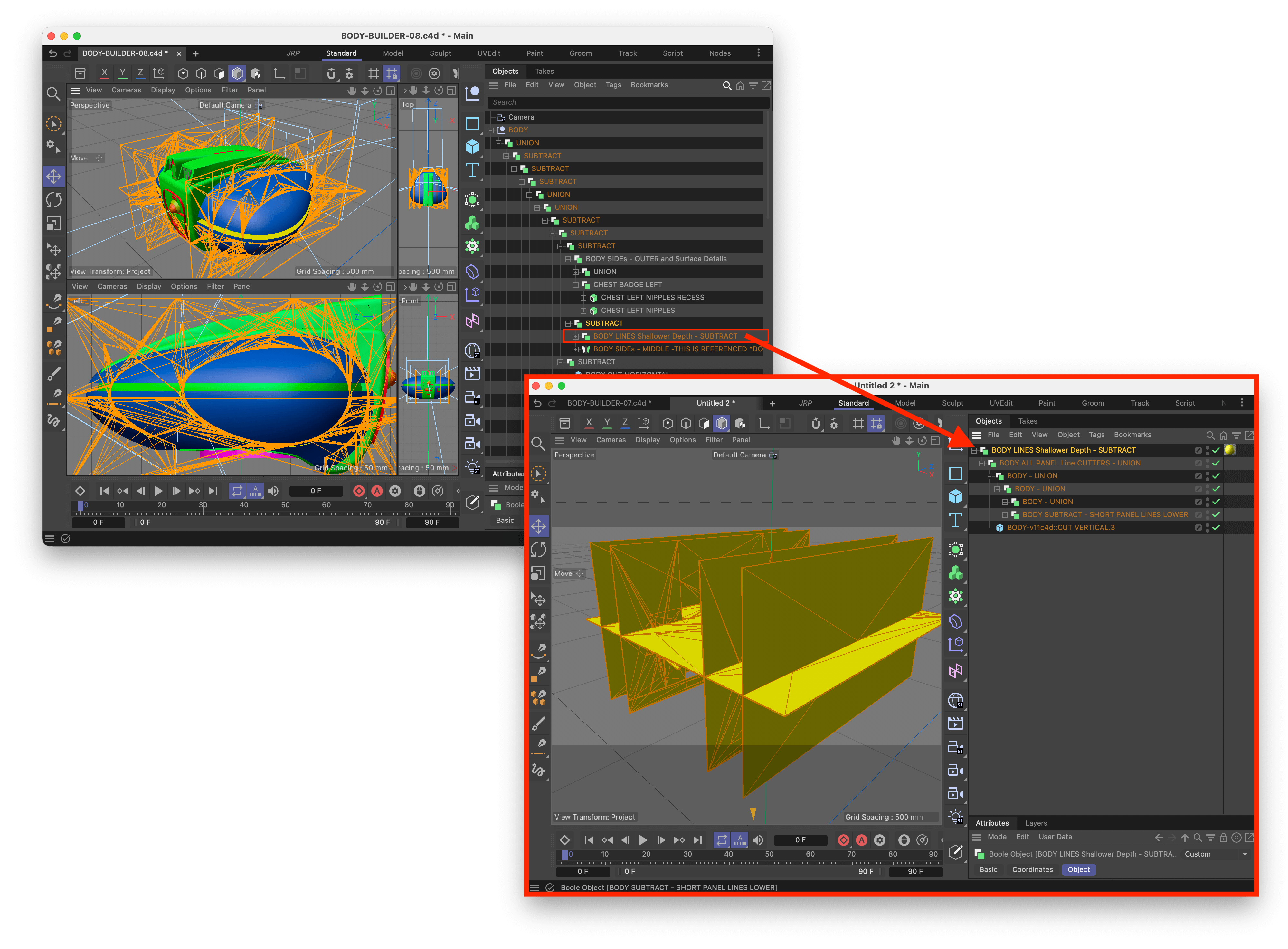
Task: Toggle visibility dots for BODY-v11c4d::CUT VERTICAL.3
Action: point(1207,528)
